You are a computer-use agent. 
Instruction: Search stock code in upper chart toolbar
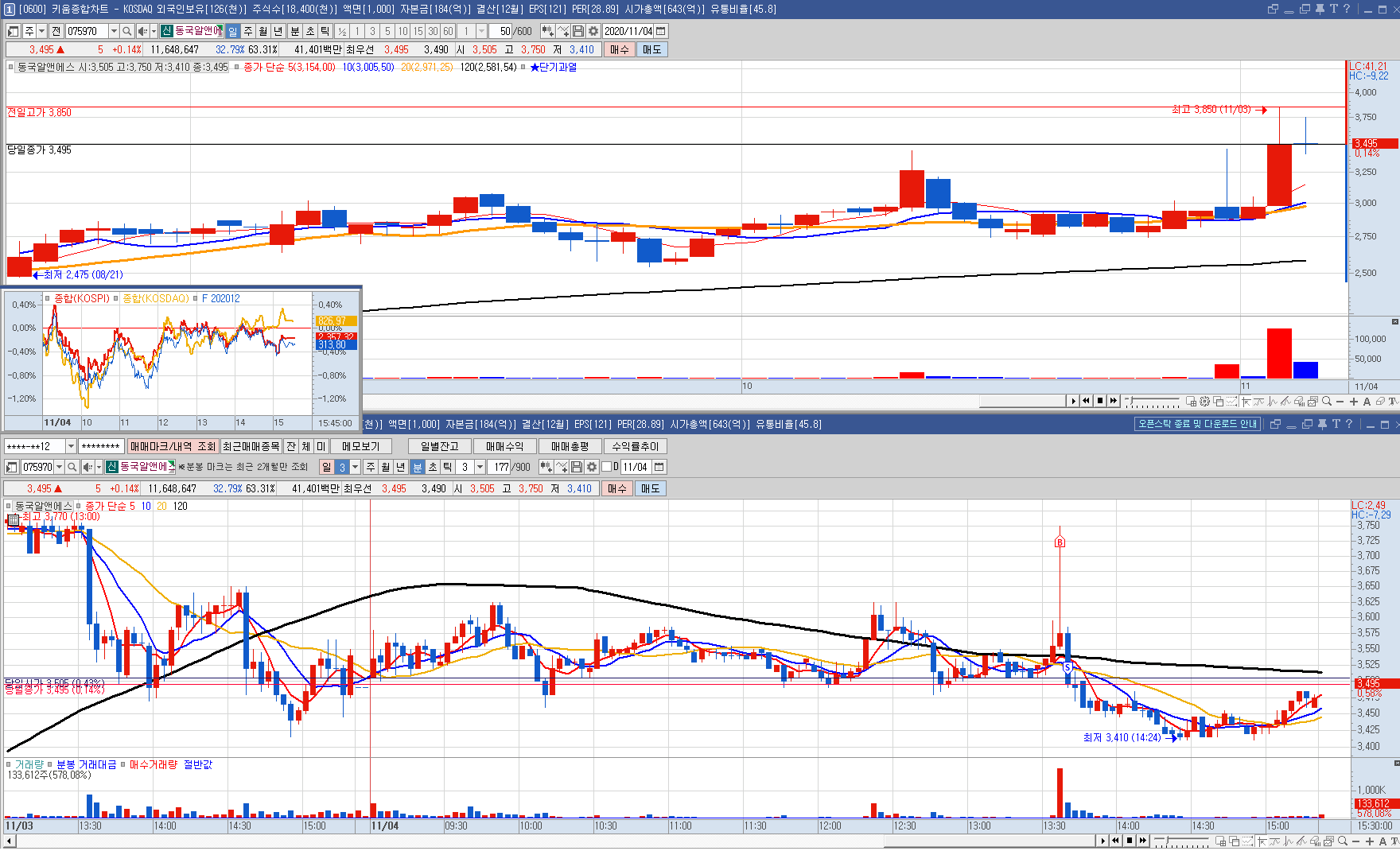pos(126,31)
